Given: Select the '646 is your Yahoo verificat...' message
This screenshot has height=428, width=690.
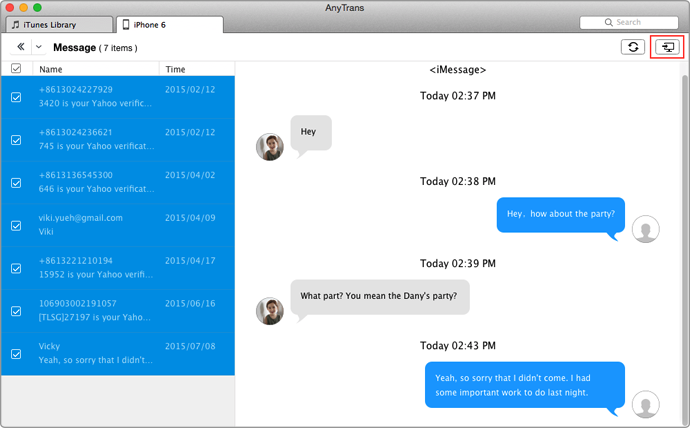Looking at the screenshot, I should [x=96, y=189].
